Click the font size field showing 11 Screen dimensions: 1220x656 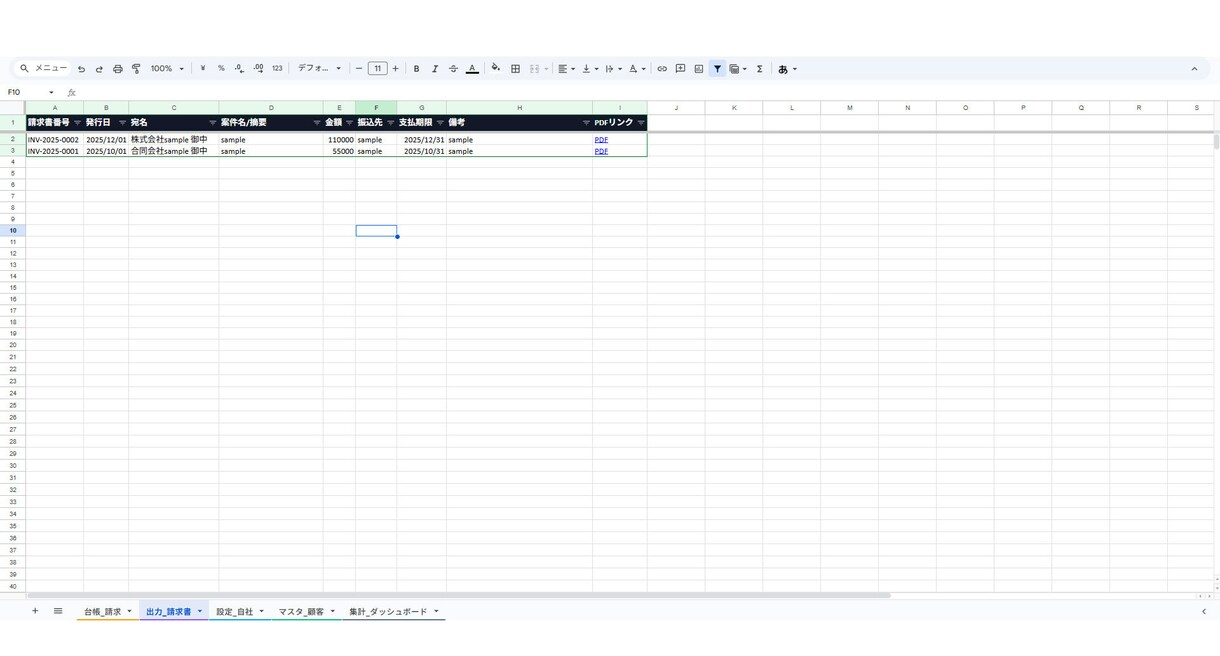click(377, 69)
